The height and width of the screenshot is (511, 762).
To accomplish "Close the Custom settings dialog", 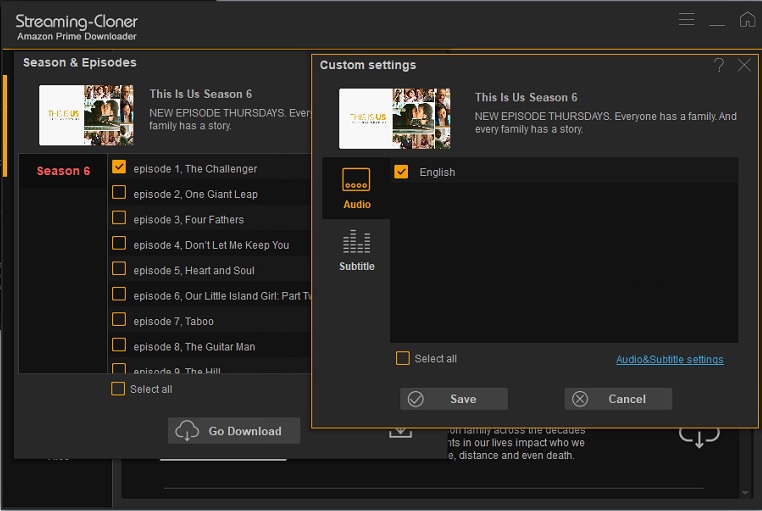I will 744,65.
